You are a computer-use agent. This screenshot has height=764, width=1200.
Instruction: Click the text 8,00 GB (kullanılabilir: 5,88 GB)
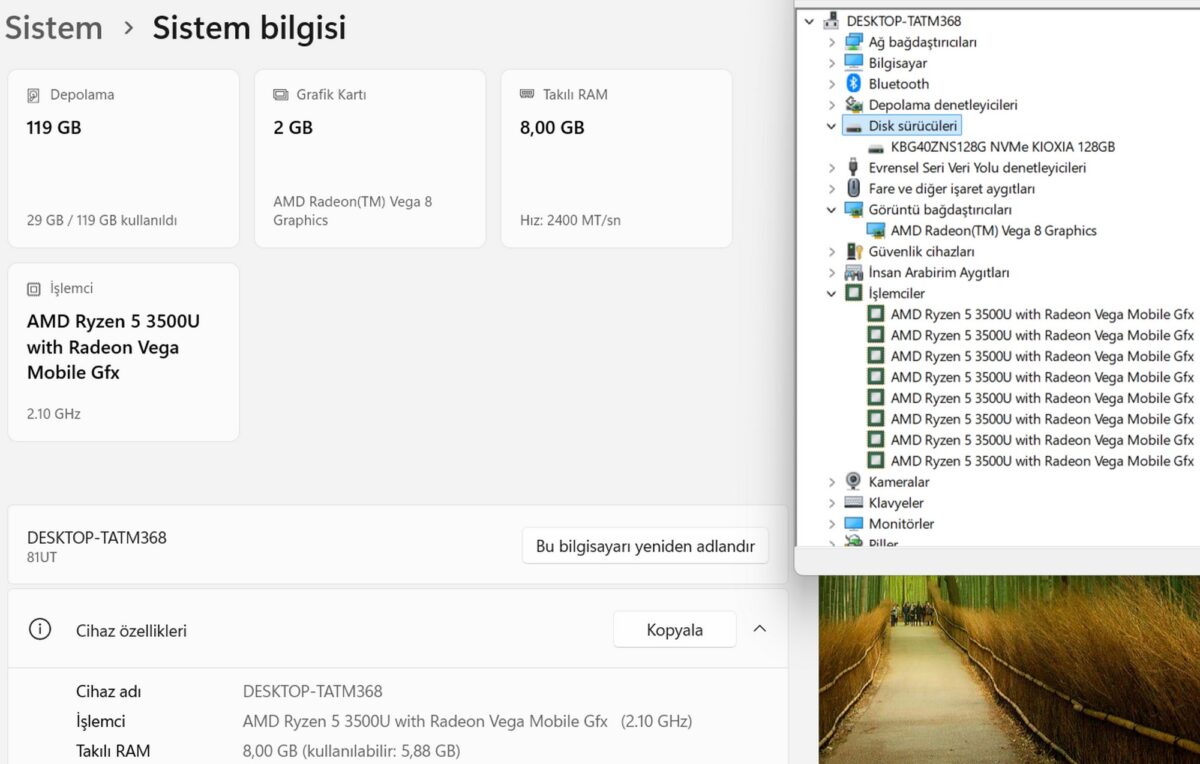click(x=351, y=751)
